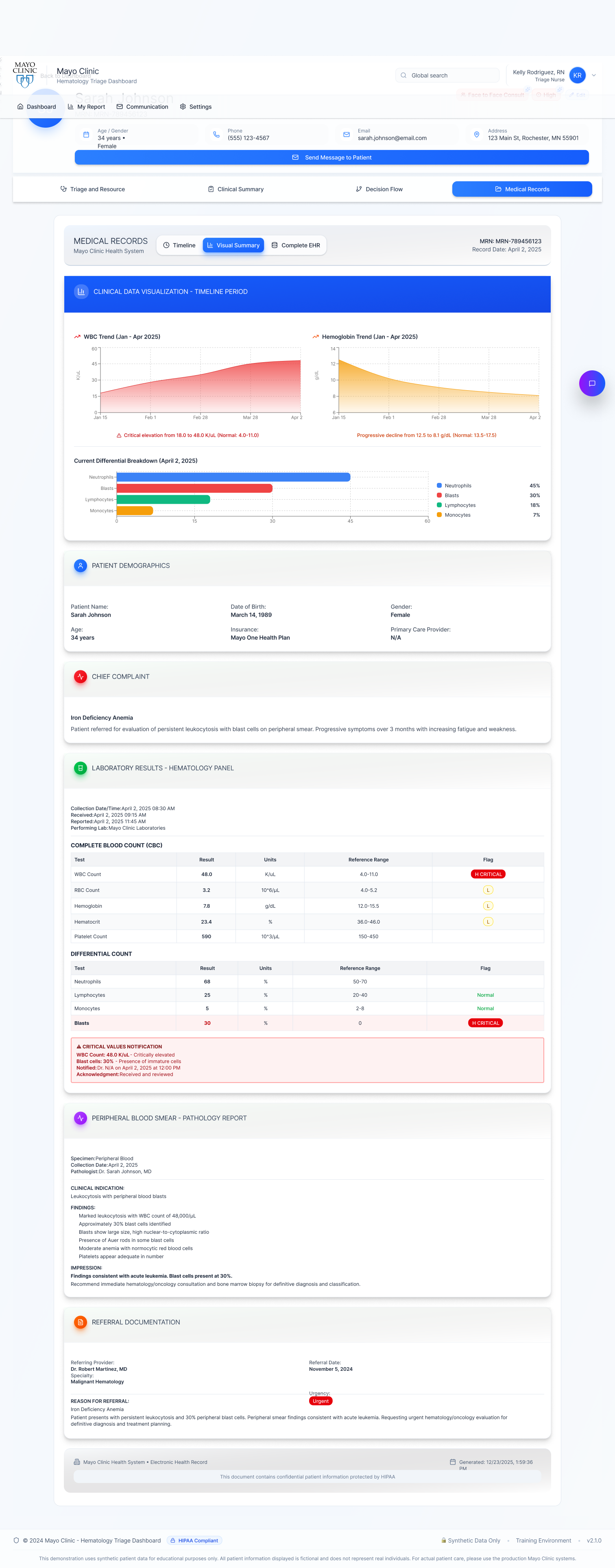Select the Visual Summary view toggle
This screenshot has height=1568, width=615.
coord(233,245)
